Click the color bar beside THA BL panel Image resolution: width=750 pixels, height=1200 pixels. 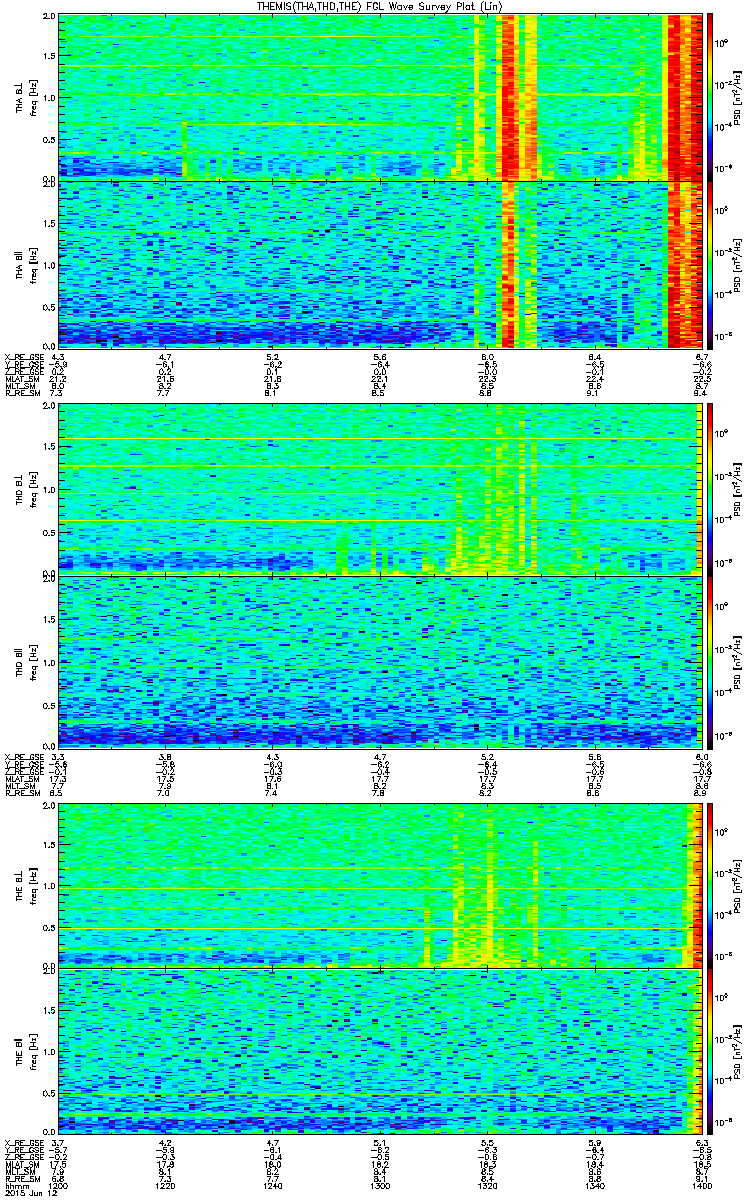(711, 97)
